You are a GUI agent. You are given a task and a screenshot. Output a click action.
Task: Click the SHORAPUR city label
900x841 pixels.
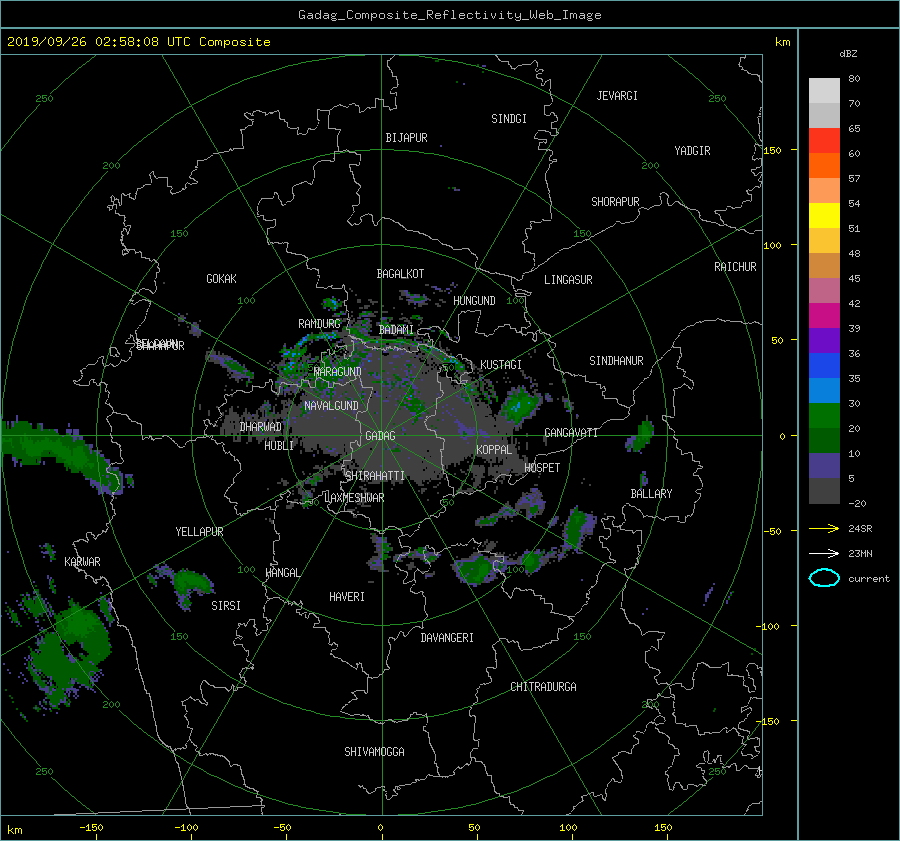coord(615,202)
